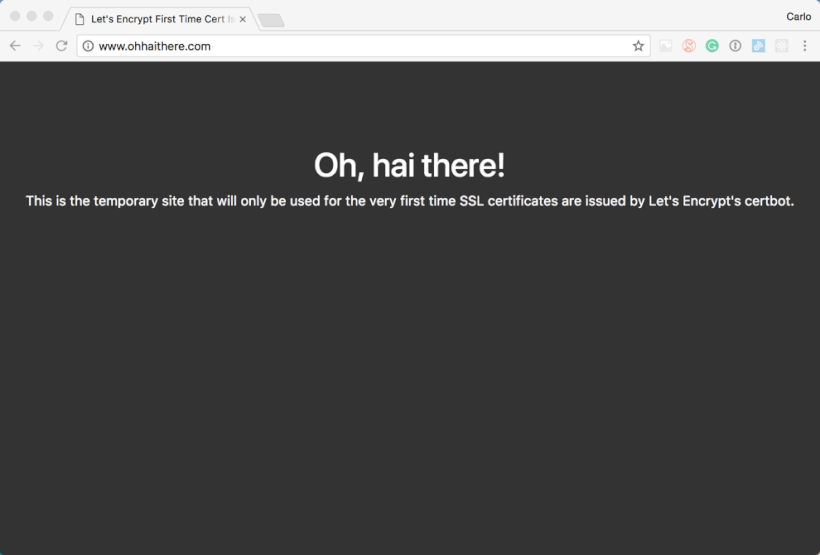Reload the current page
820x555 pixels.
tap(62, 46)
